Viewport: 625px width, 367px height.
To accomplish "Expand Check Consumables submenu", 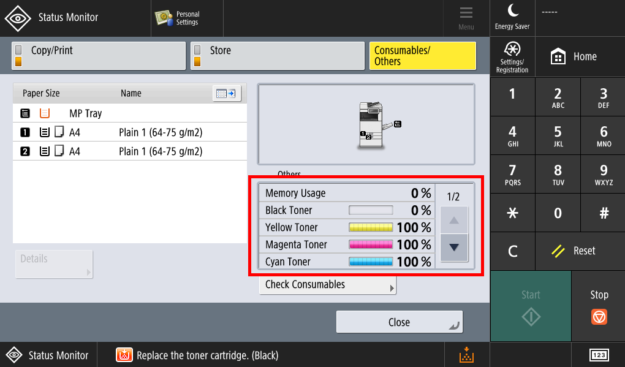I will click(x=328, y=285).
